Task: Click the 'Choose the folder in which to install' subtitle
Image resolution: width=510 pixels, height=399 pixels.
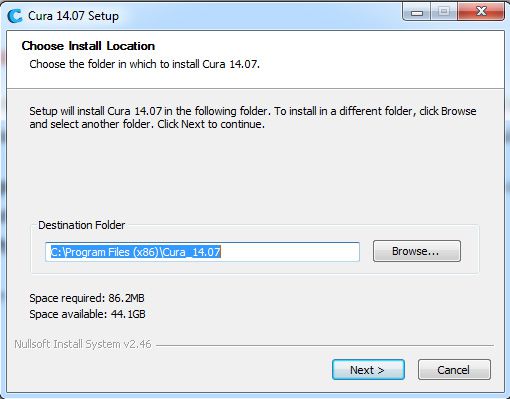Action: [144, 64]
